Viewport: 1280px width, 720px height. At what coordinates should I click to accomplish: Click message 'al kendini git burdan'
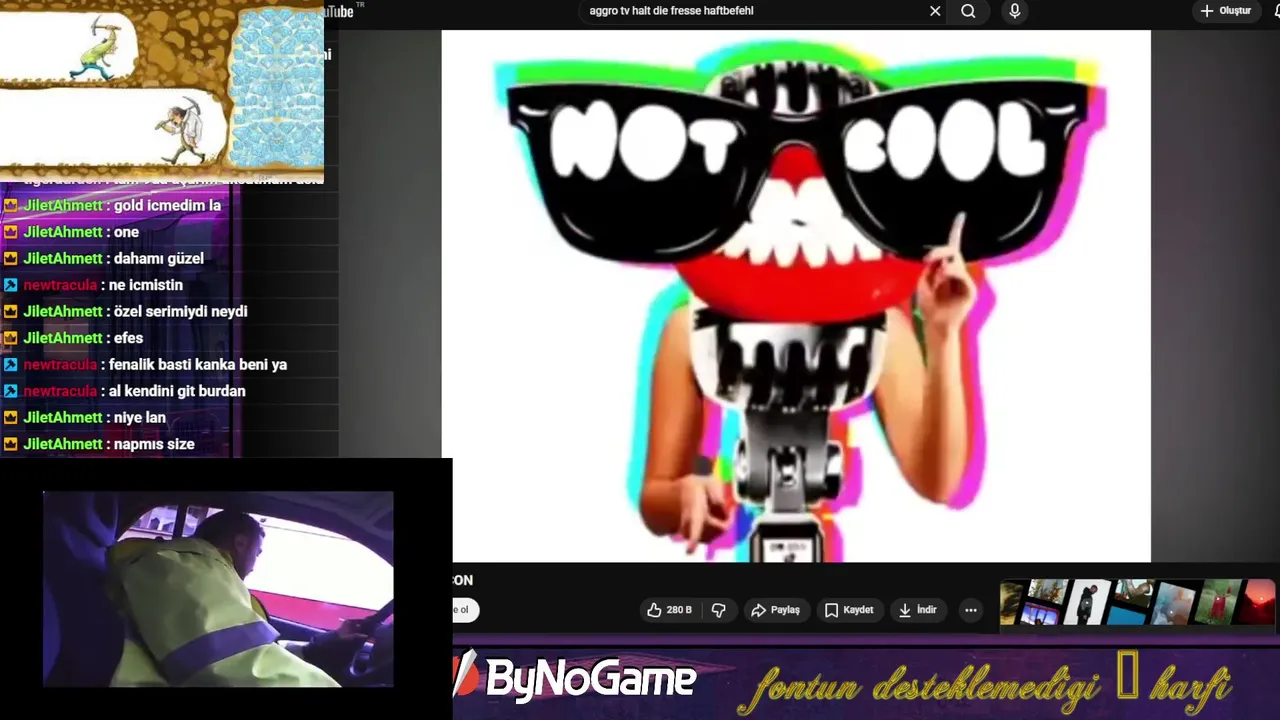tap(177, 391)
